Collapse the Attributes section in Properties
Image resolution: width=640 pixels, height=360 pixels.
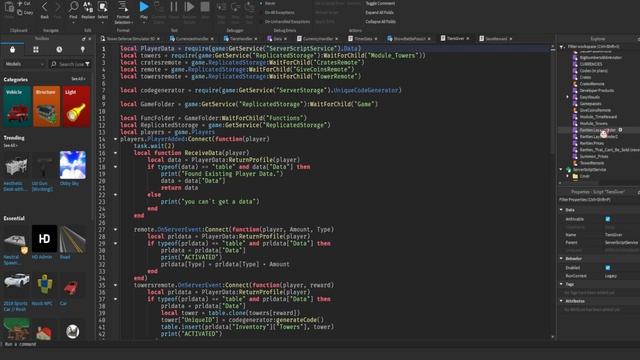(x=561, y=301)
